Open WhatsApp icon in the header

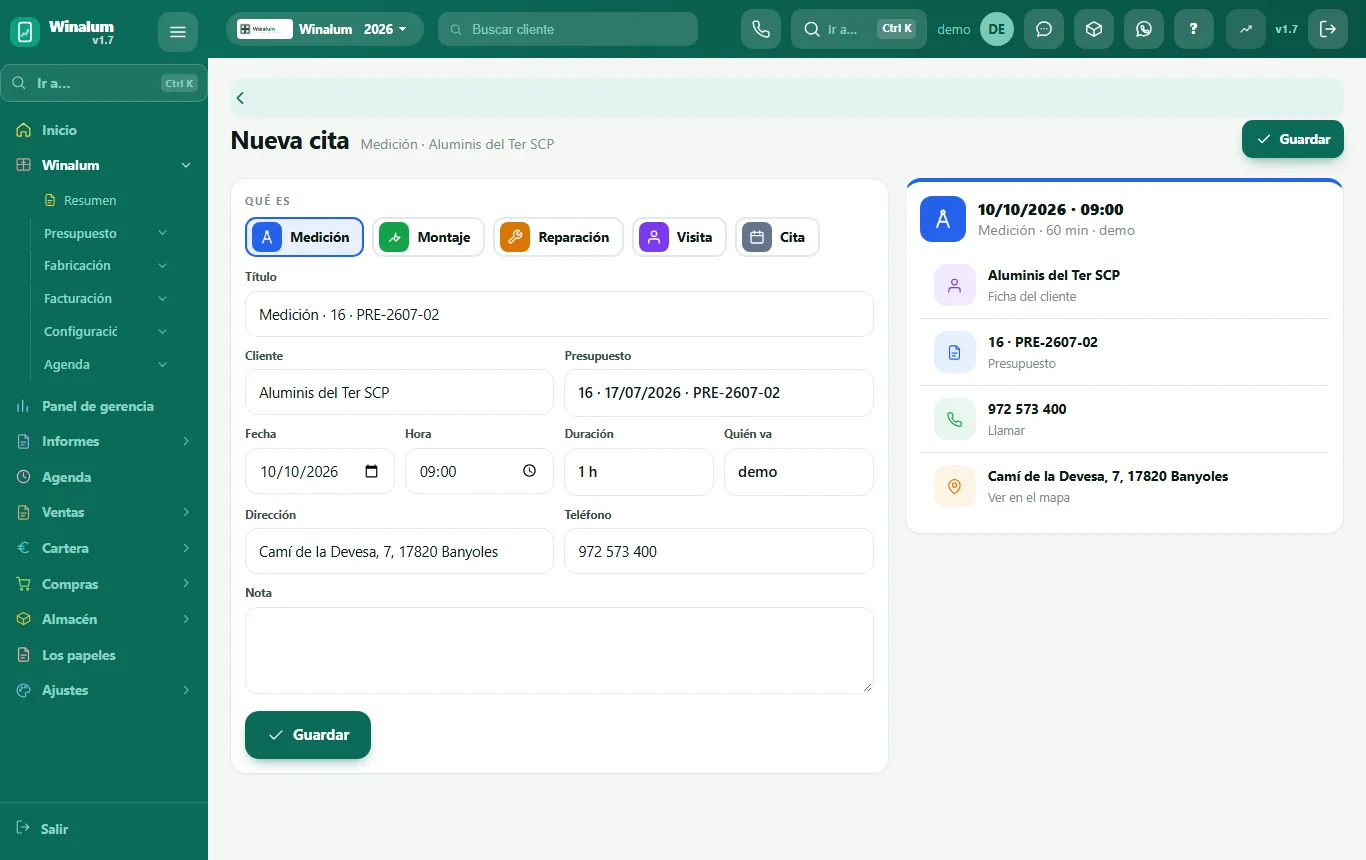[1144, 29]
